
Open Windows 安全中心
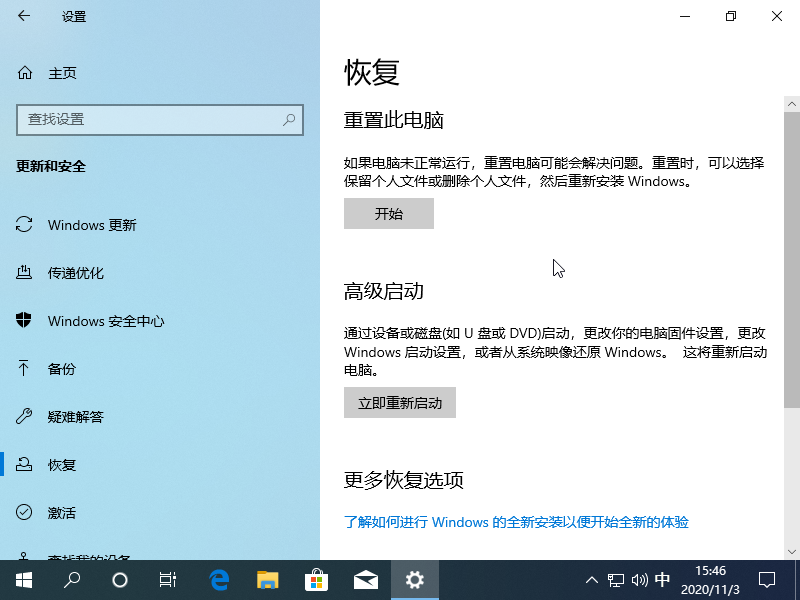[103, 321]
